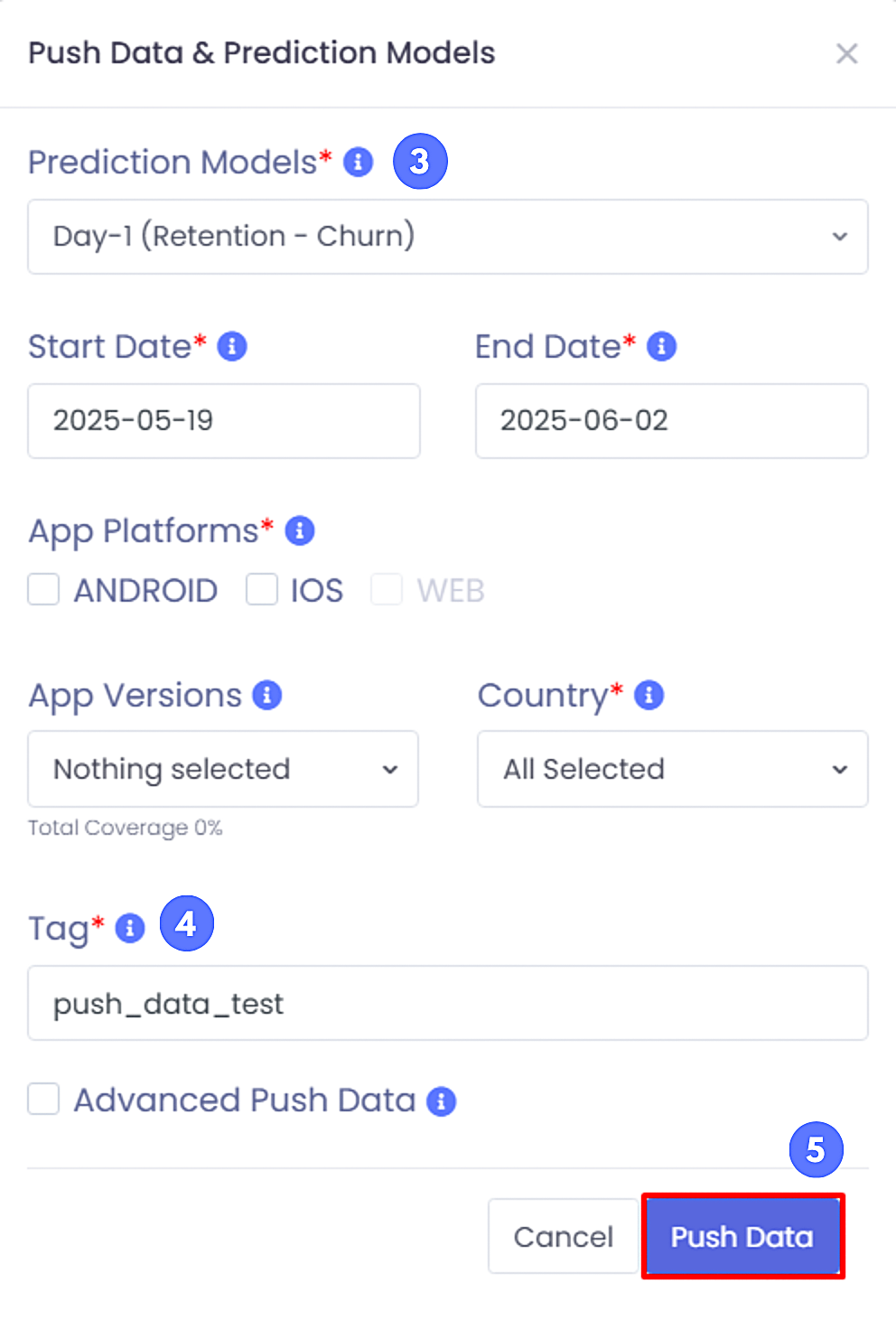This screenshot has height=1330, width=896.
Task: Open the Country All Selected dropdown
Action: point(673,769)
